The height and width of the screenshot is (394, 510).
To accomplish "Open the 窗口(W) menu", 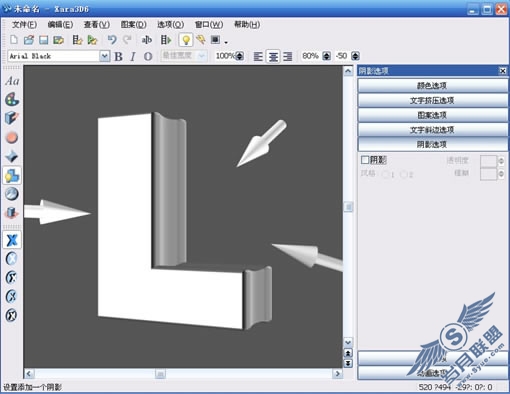I will [x=209, y=24].
